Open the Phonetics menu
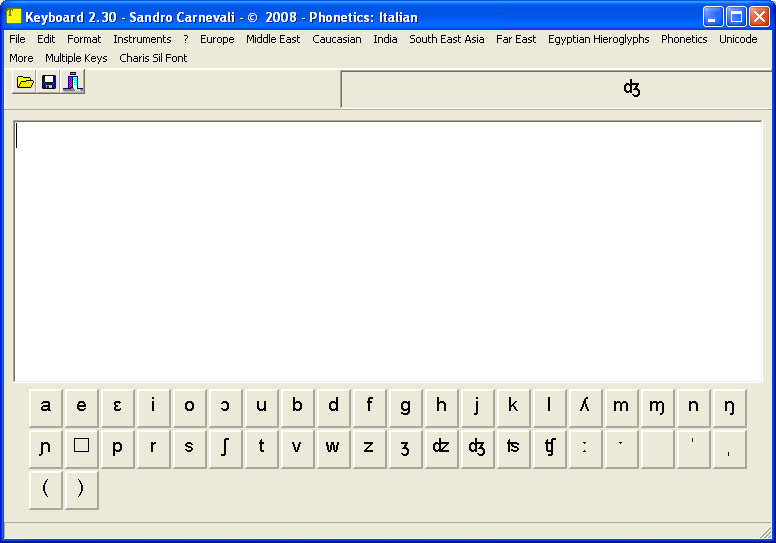This screenshot has width=776, height=543. click(x=684, y=39)
